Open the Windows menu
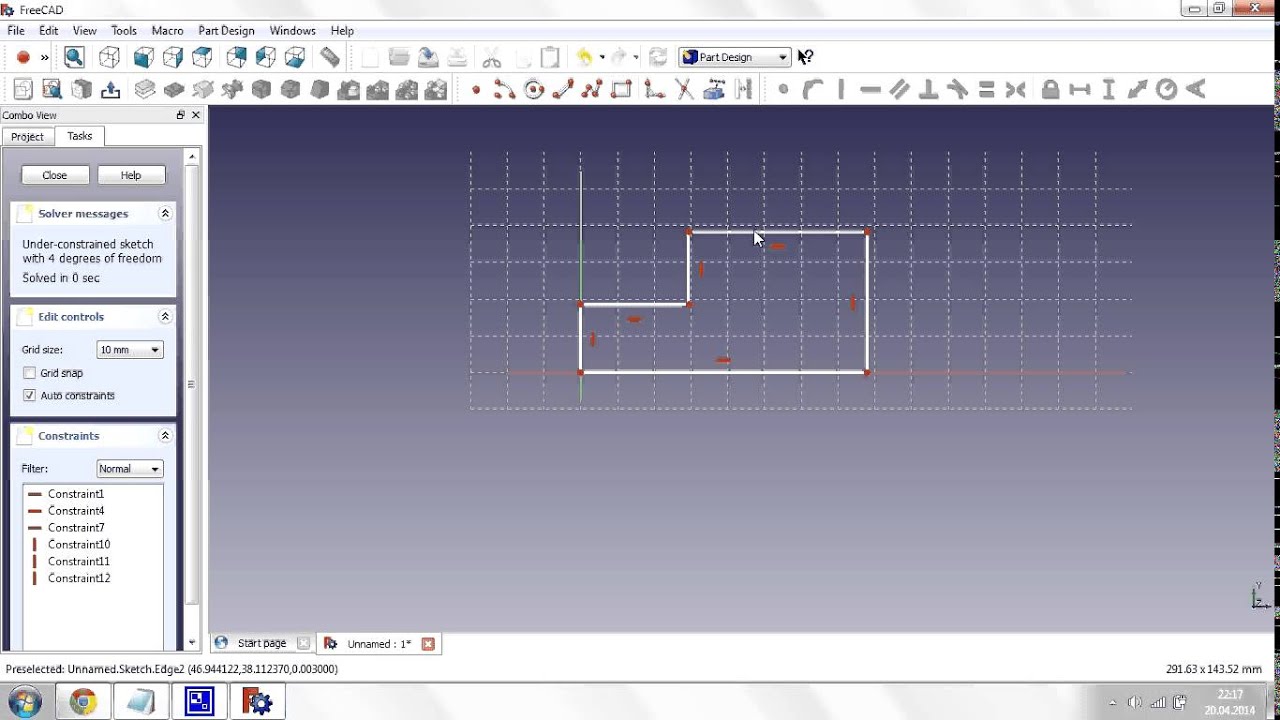Screen dimensions: 1280x720 coord(292,31)
